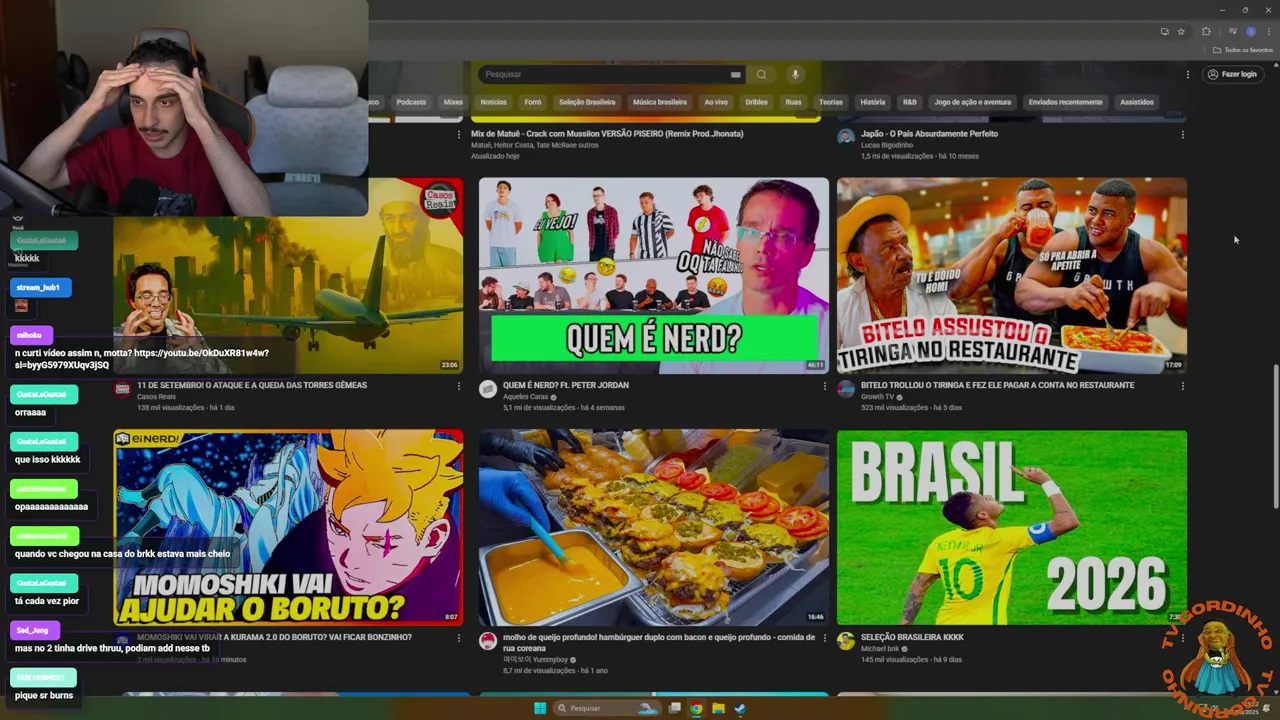The width and height of the screenshot is (1280, 720).
Task: Select the R&B filter chip
Action: [910, 102]
